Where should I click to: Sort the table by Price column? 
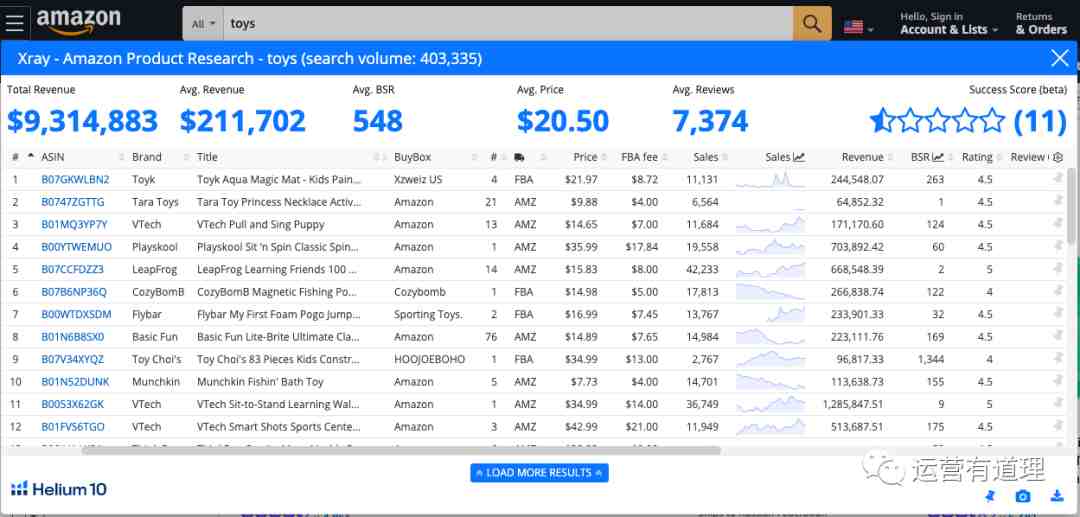(x=585, y=158)
